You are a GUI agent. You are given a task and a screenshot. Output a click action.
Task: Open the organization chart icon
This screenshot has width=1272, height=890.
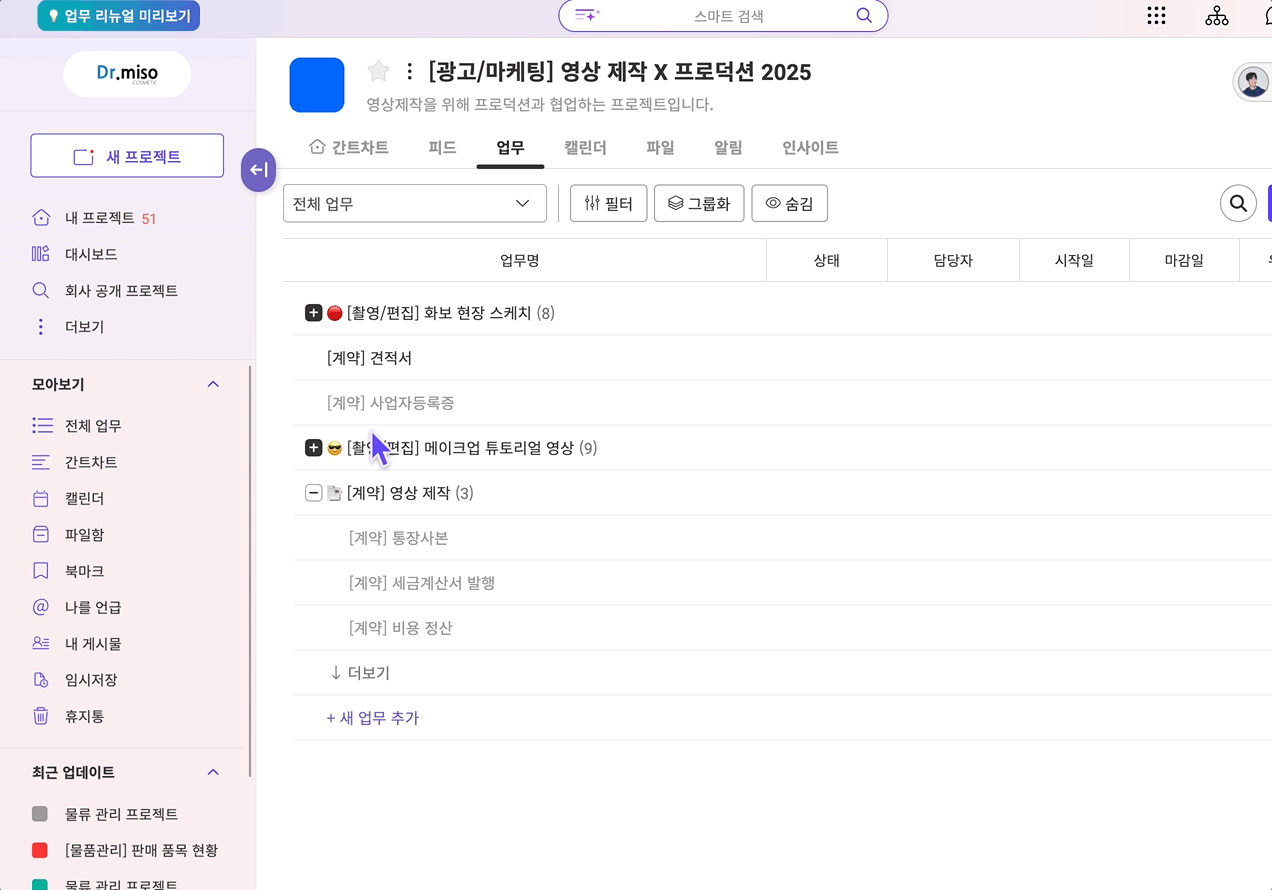(x=1216, y=16)
